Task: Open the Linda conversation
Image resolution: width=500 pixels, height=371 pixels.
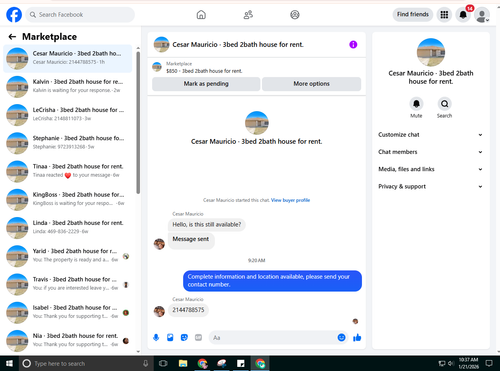Action: (68, 228)
